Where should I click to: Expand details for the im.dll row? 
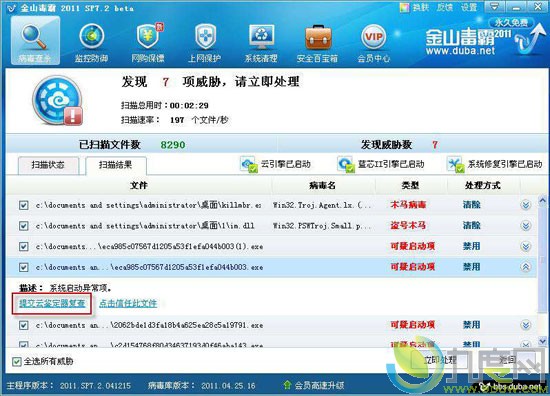click(525, 226)
